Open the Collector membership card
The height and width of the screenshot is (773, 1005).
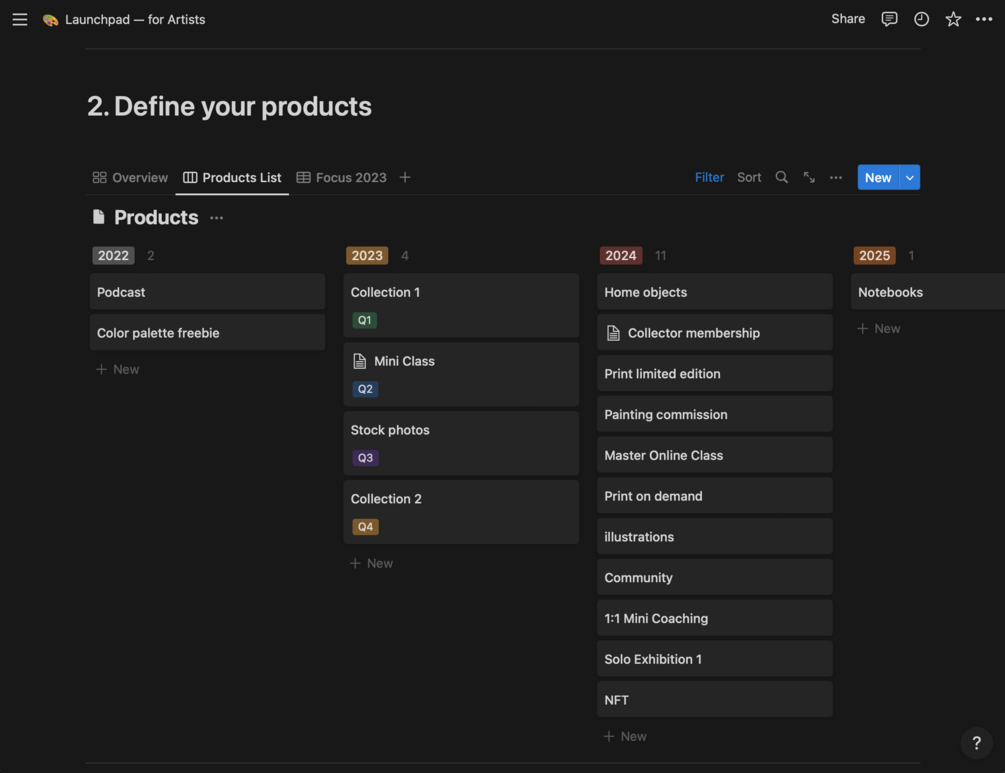693,333
